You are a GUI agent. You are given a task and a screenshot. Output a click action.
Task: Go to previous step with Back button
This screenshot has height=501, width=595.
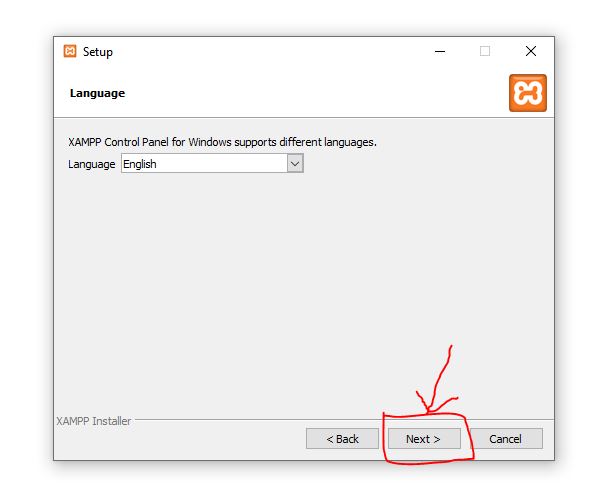point(342,439)
